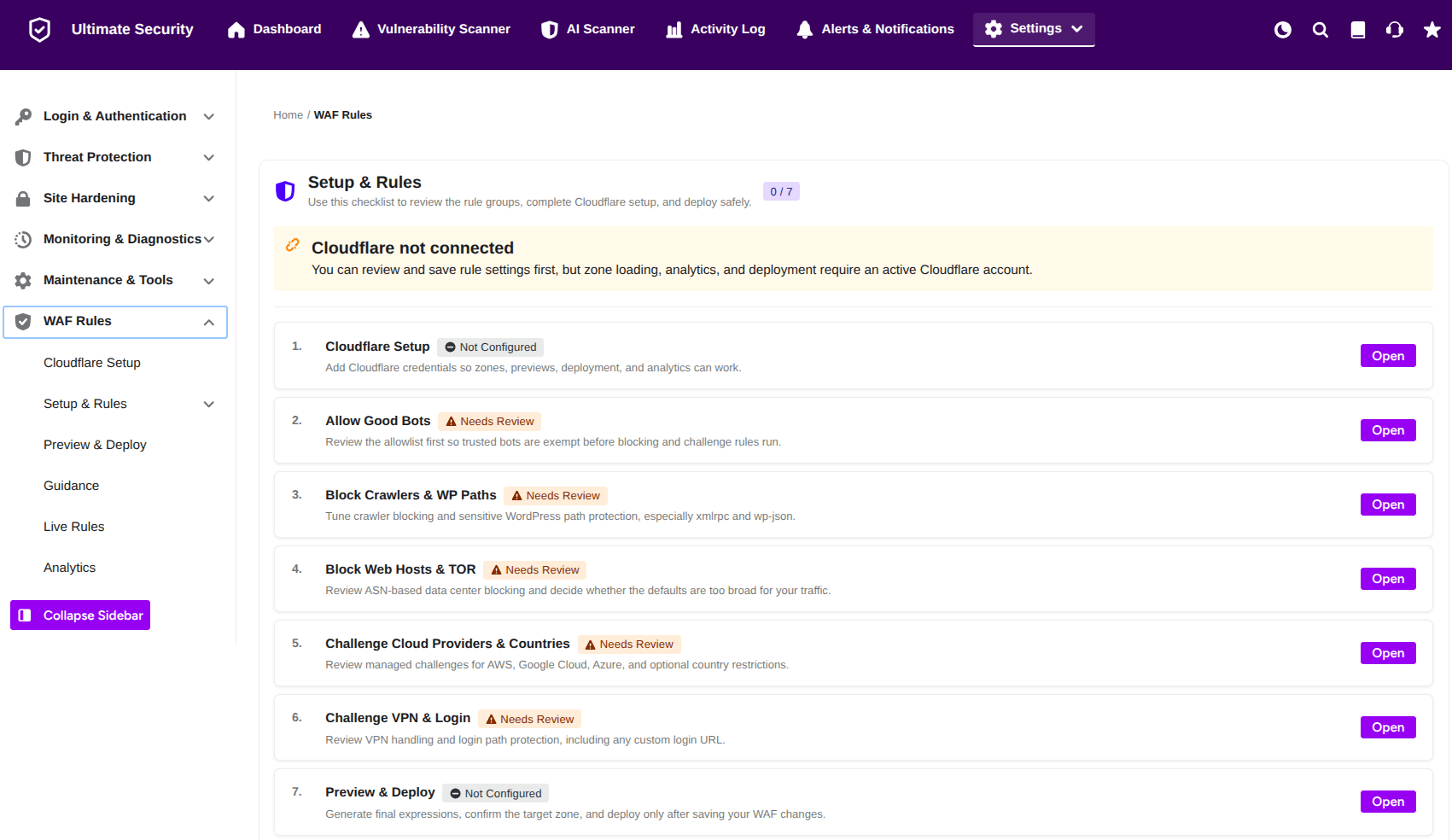Screen dimensions: 1452x840
Task: Collapse WAF Rules section chevron
Action: coord(209,322)
